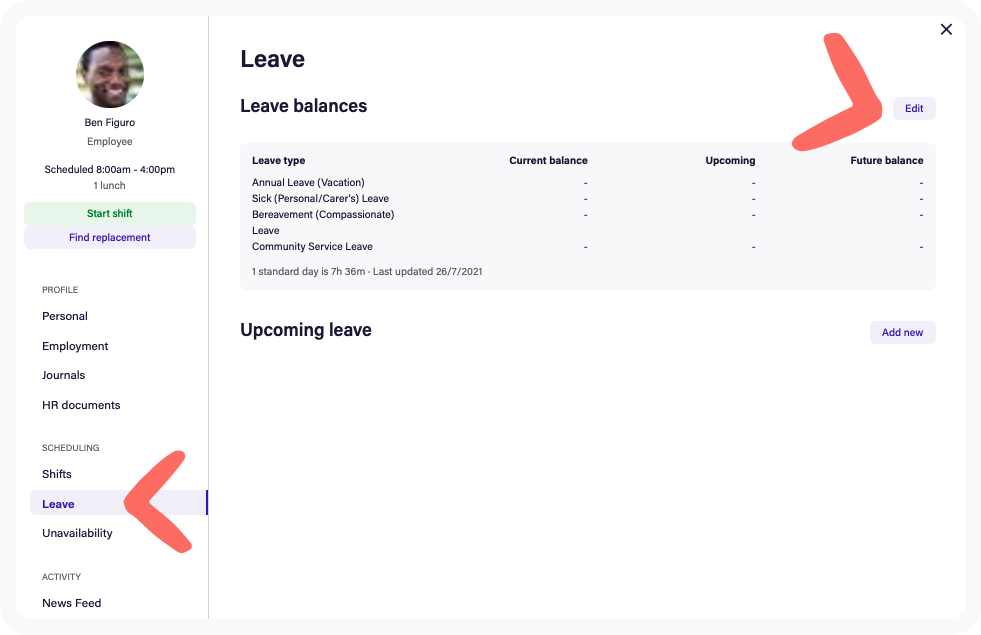Open the News Feed activity
Viewport: 981px width, 635px height.
pyautogui.click(x=71, y=603)
